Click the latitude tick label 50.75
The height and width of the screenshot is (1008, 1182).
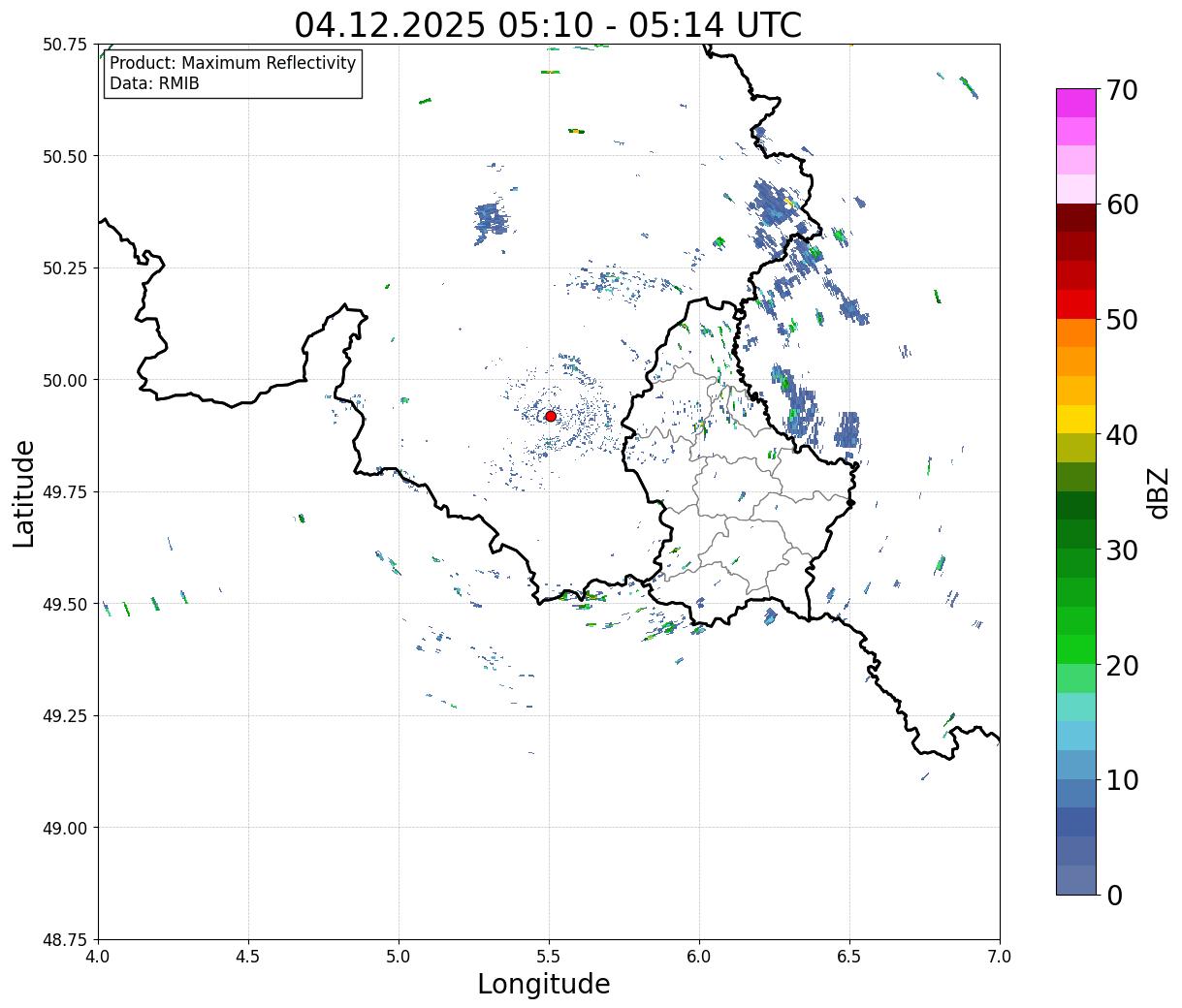[65, 45]
